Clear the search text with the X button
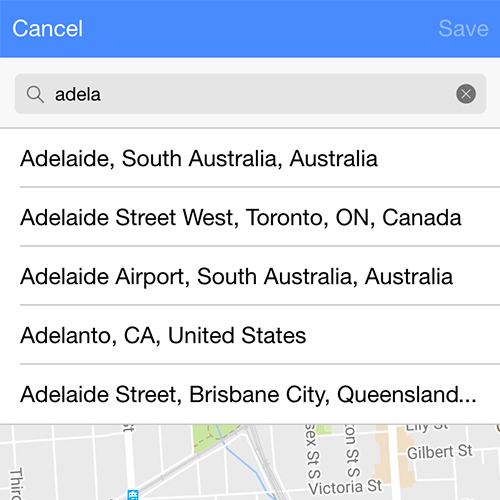The height and width of the screenshot is (500, 500). (x=466, y=94)
